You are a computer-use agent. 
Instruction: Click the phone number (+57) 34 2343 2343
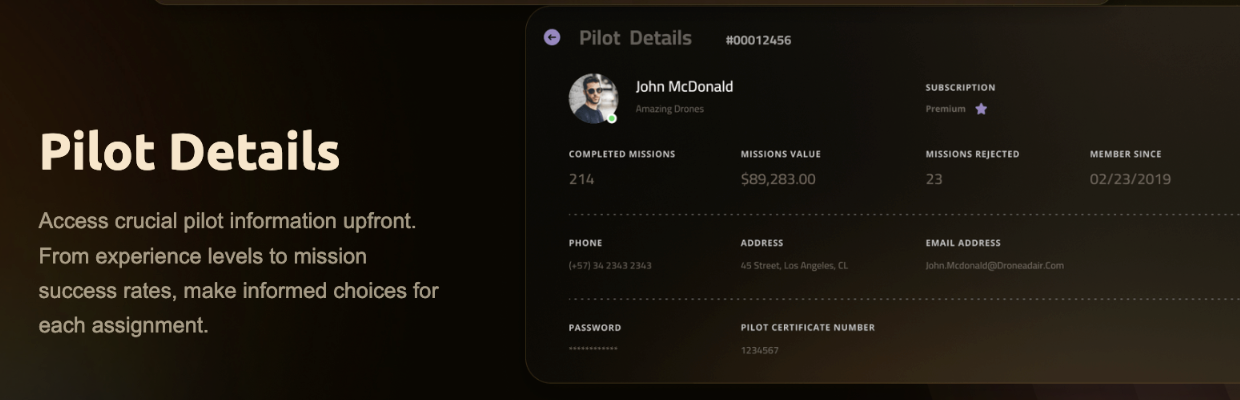point(610,266)
